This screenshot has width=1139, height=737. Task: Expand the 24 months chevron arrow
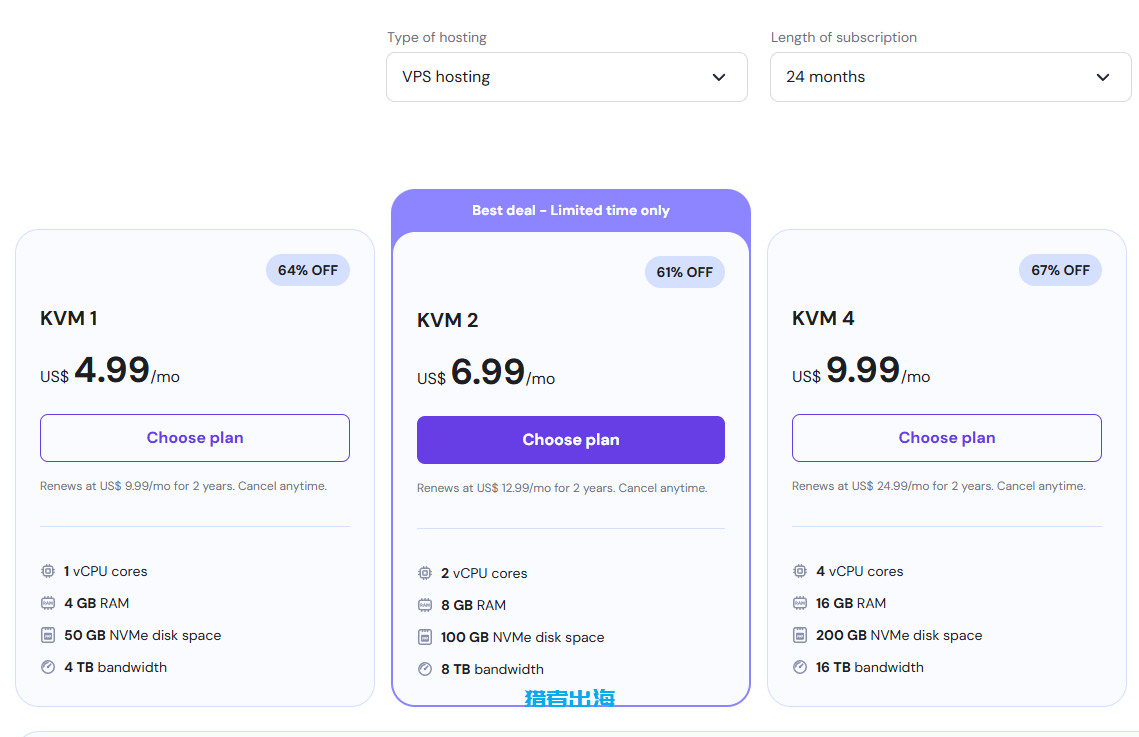[x=1103, y=77]
